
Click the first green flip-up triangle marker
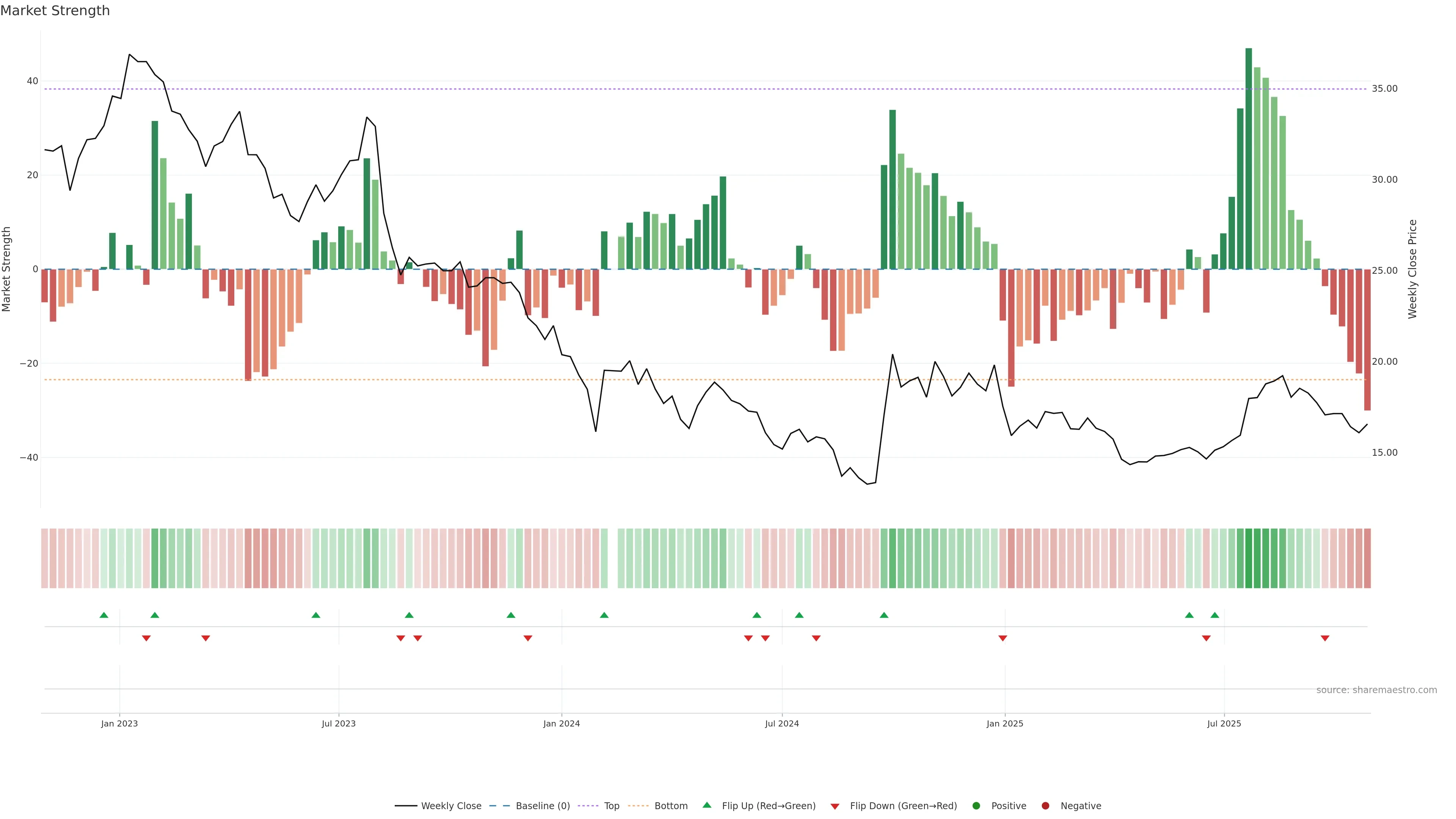point(104,615)
